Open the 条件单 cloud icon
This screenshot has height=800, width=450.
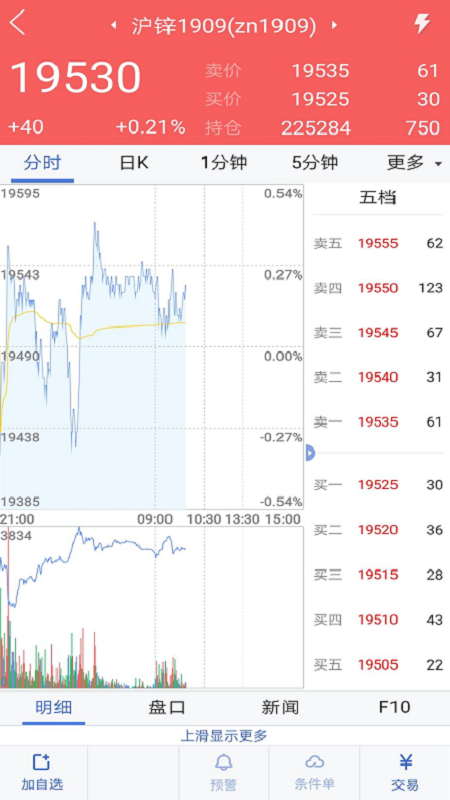click(314, 772)
